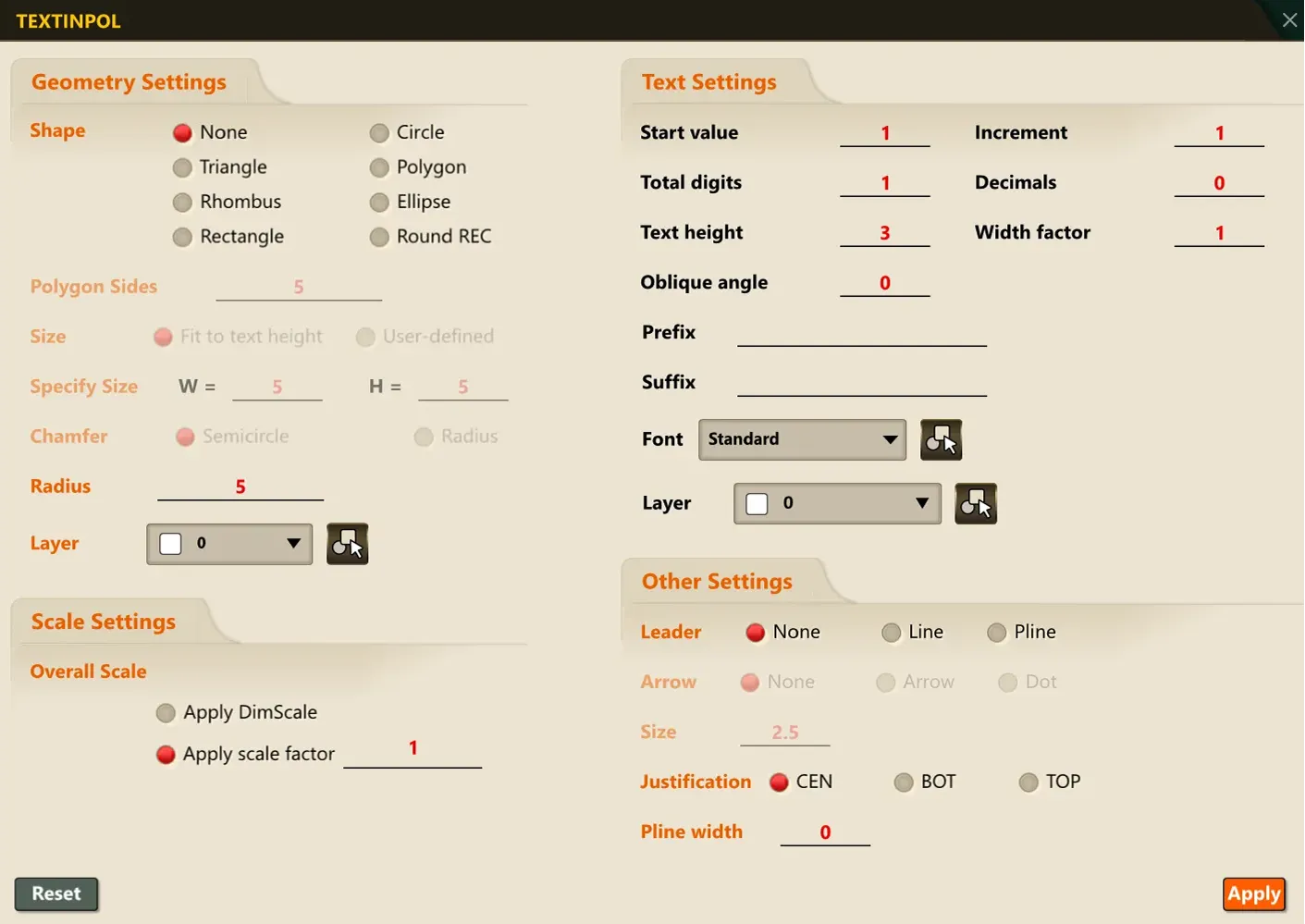
Task: Edit the Increment field
Action: (1219, 134)
